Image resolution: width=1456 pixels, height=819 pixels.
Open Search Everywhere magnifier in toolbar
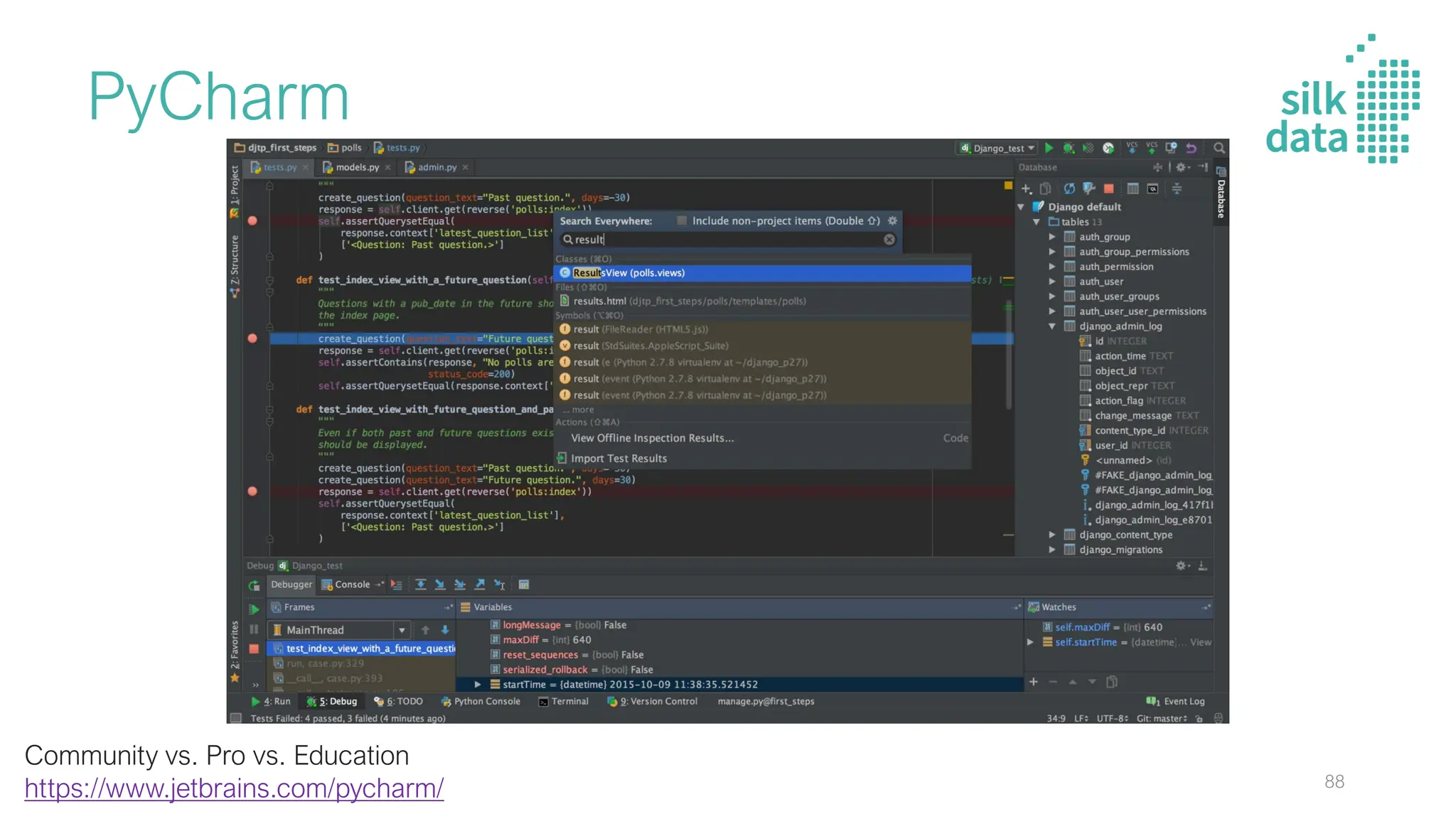coord(1219,148)
